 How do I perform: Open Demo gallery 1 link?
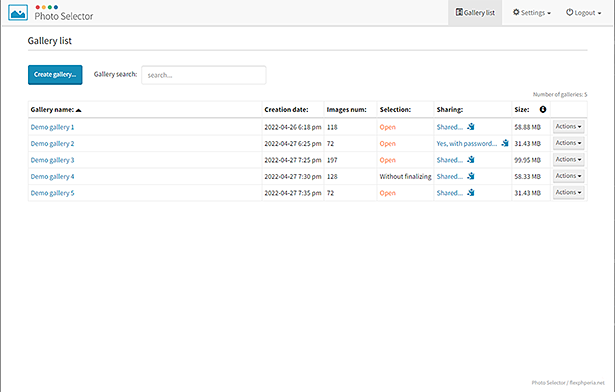pyautogui.click(x=52, y=127)
